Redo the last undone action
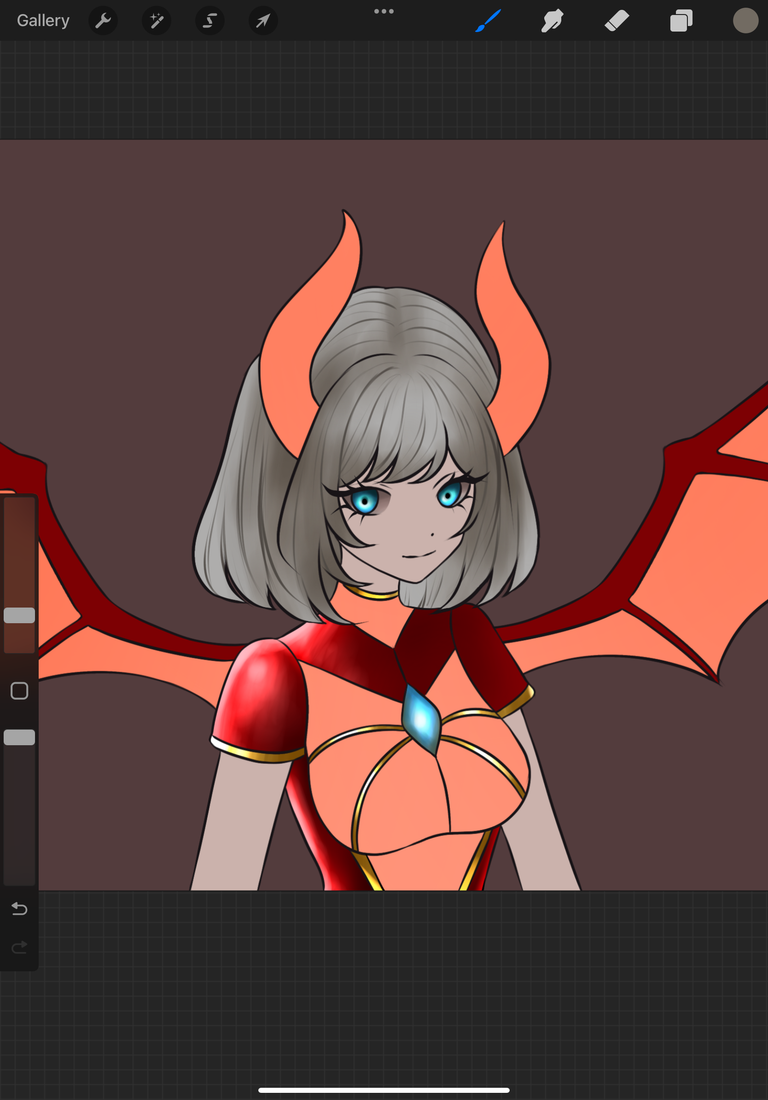 (20, 947)
